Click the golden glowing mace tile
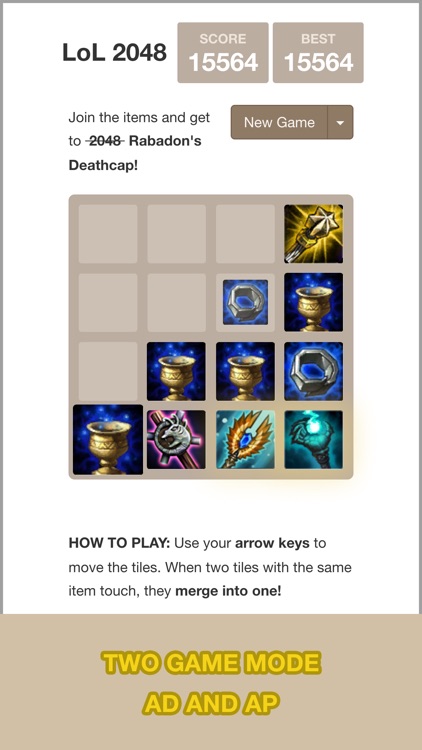Viewport: 422px width, 750px height. pyautogui.click(x=313, y=234)
